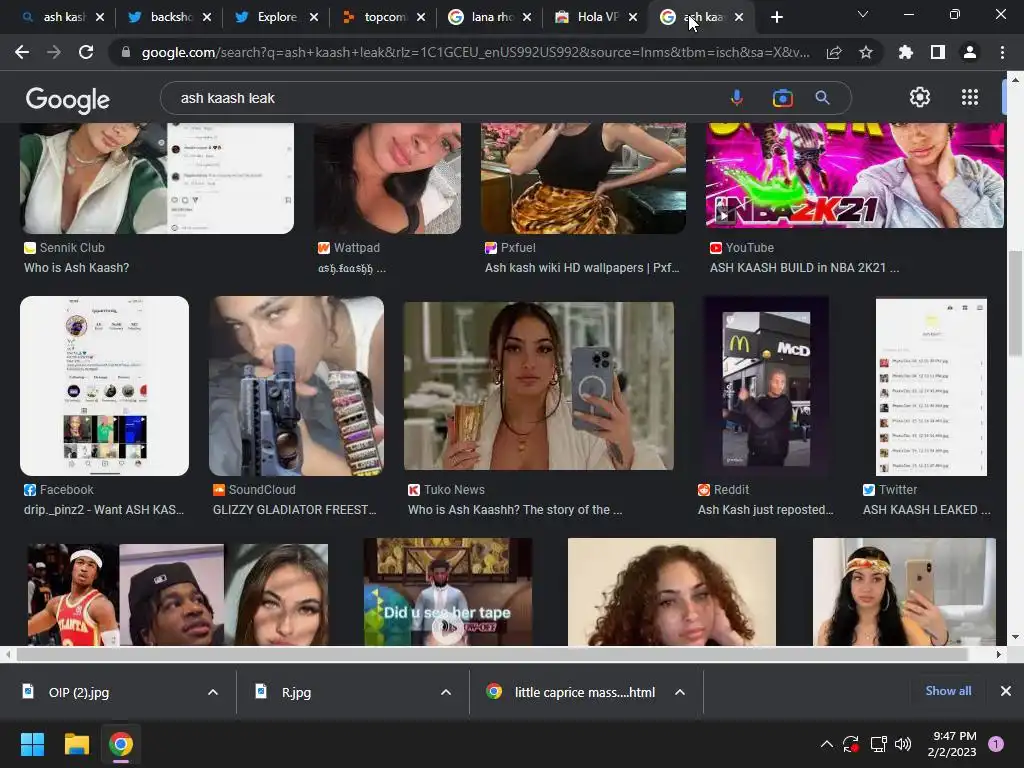The width and height of the screenshot is (1024, 768).
Task: Close the downloads bar
Action: (1006, 691)
